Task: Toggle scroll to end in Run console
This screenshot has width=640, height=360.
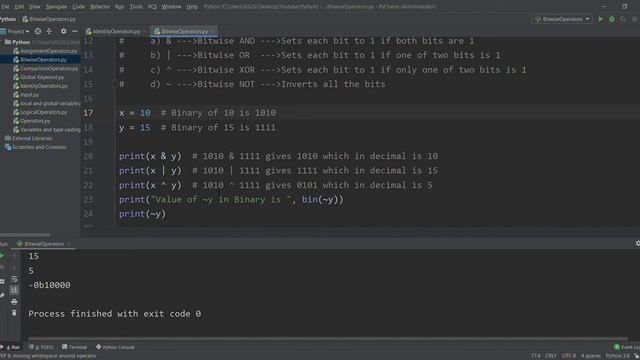Action: coord(14,290)
